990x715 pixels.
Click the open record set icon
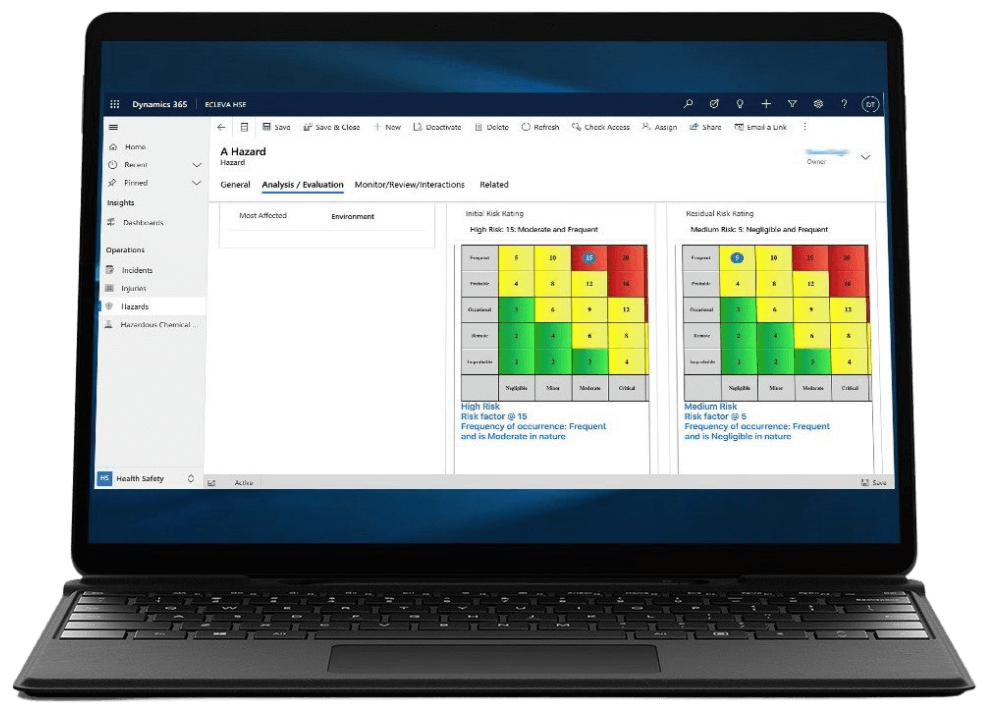tap(244, 127)
